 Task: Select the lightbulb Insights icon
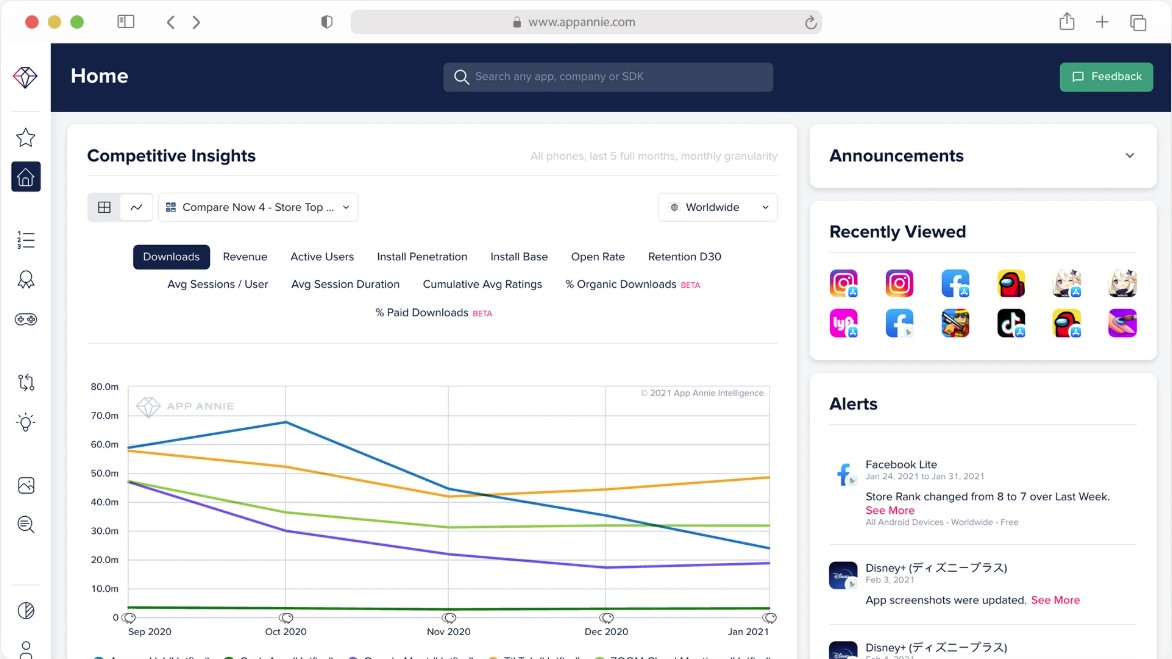tap(26, 422)
